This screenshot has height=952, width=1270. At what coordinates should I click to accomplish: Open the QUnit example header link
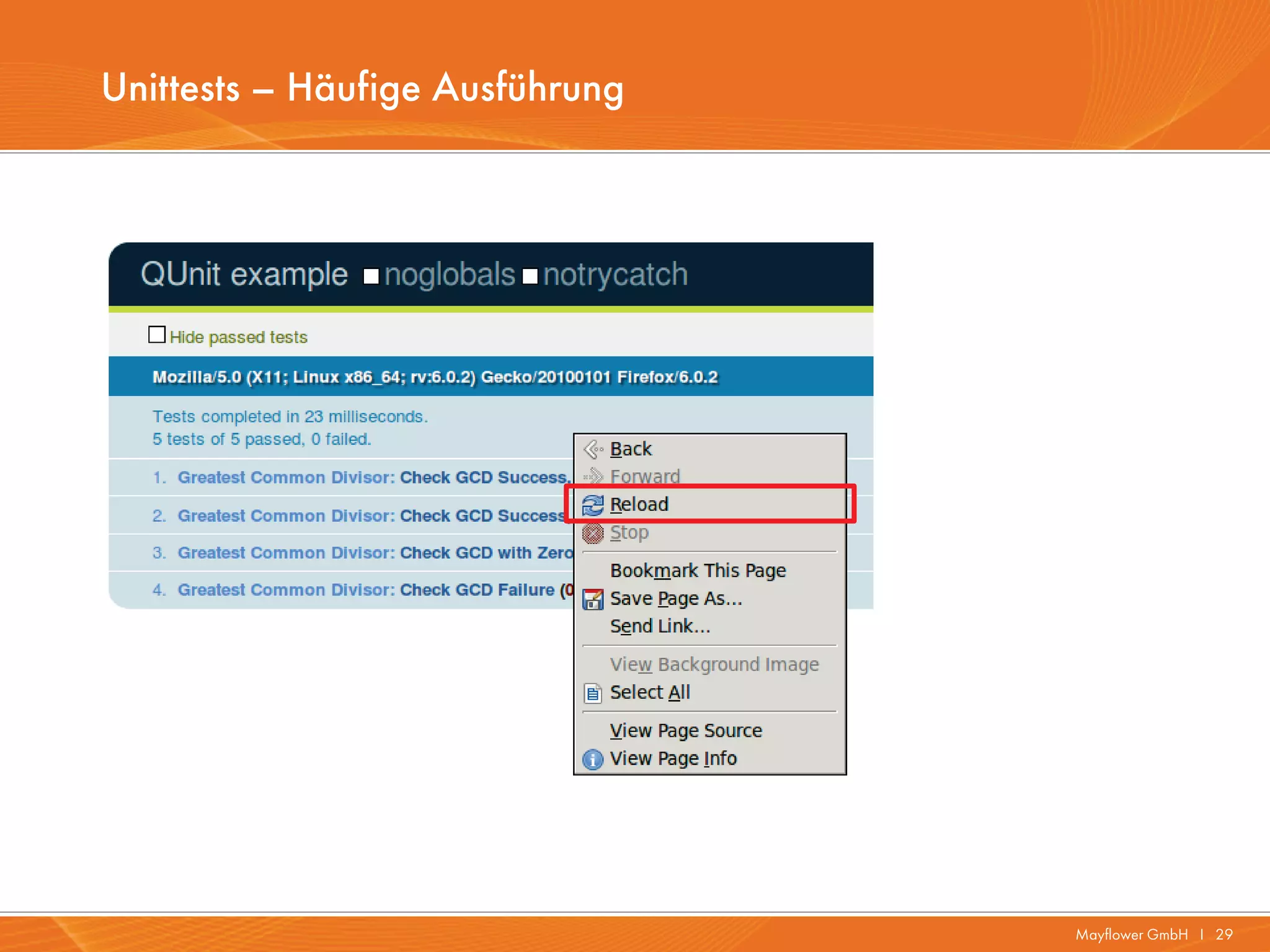pos(244,275)
